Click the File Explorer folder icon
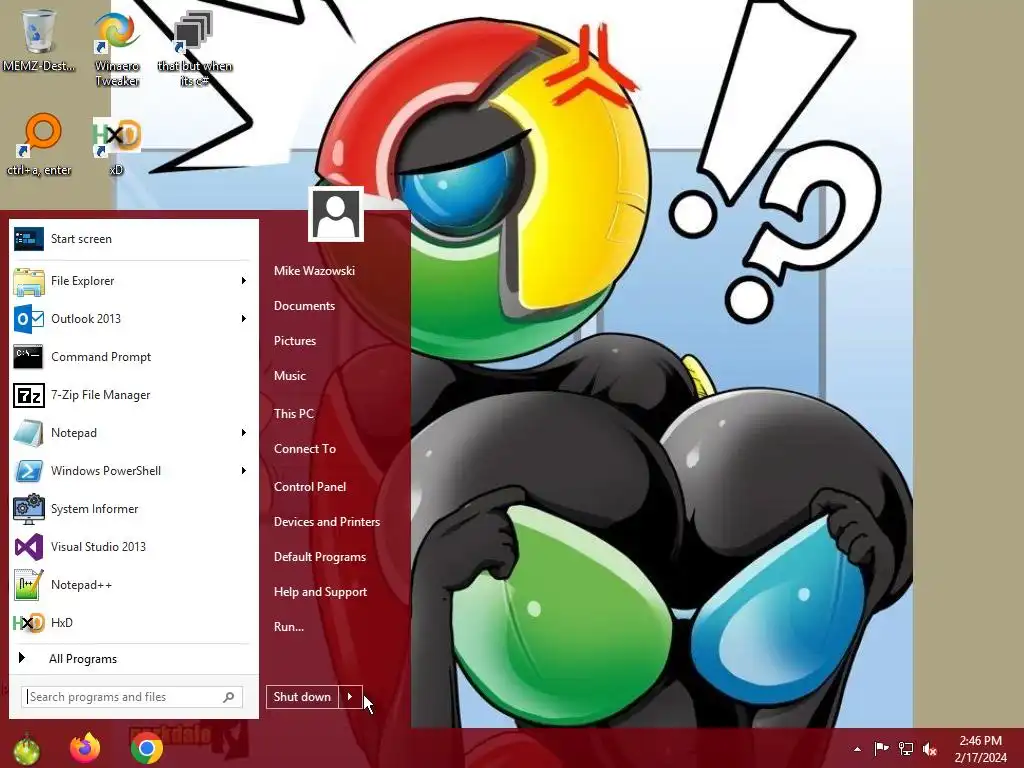The height and width of the screenshot is (768, 1024). [x=29, y=281]
